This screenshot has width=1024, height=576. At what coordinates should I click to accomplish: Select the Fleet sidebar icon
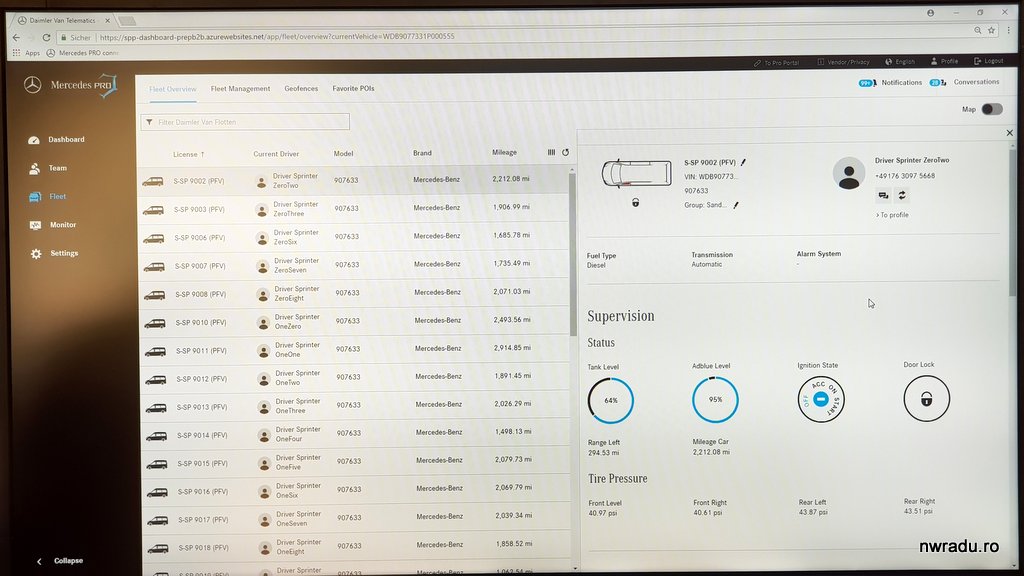pos(35,197)
